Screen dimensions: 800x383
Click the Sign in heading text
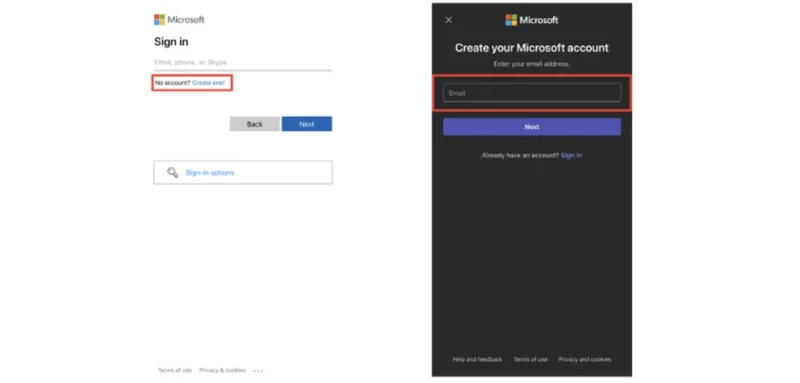point(171,42)
